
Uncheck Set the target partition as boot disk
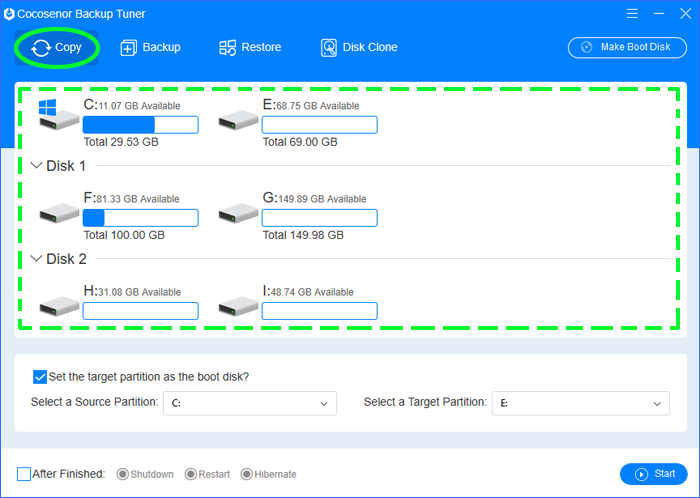(40, 377)
